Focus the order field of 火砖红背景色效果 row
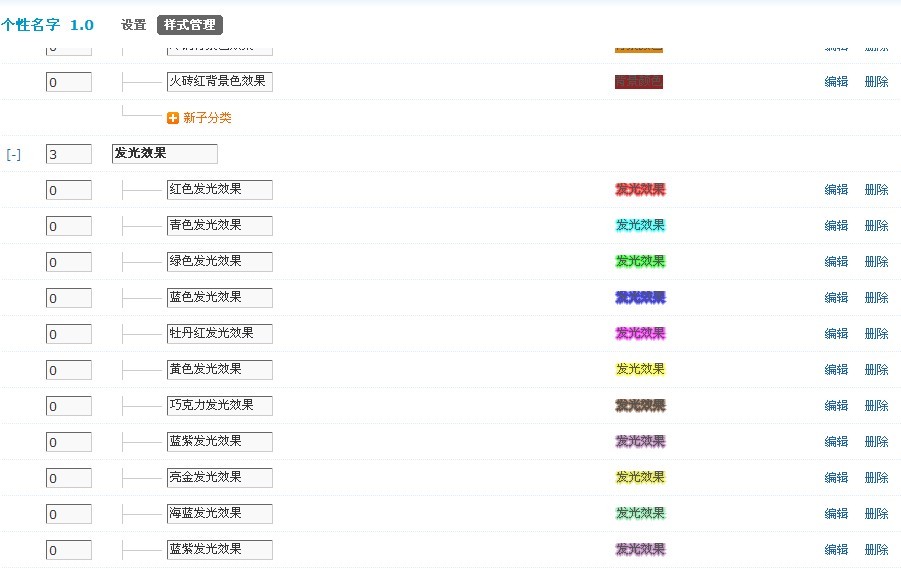This screenshot has width=901, height=569. tap(68, 82)
